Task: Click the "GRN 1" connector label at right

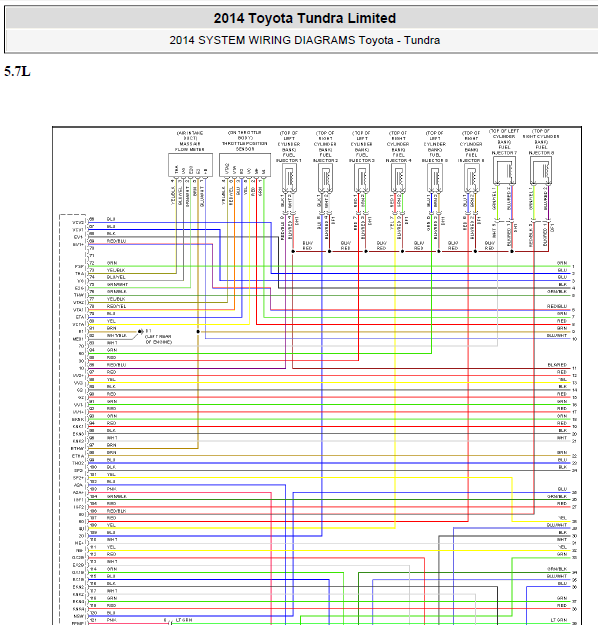Action: [566, 264]
